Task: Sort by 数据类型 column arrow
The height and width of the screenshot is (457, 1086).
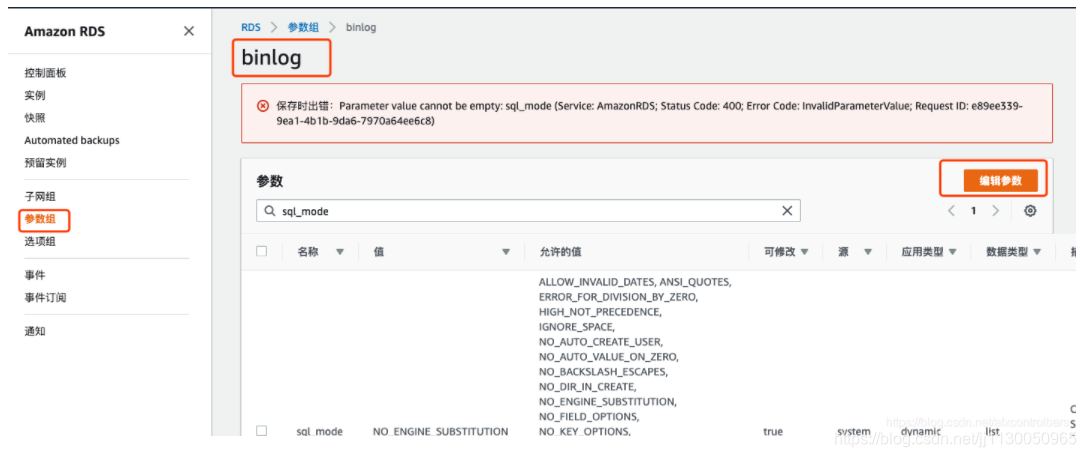Action: 1037,252
